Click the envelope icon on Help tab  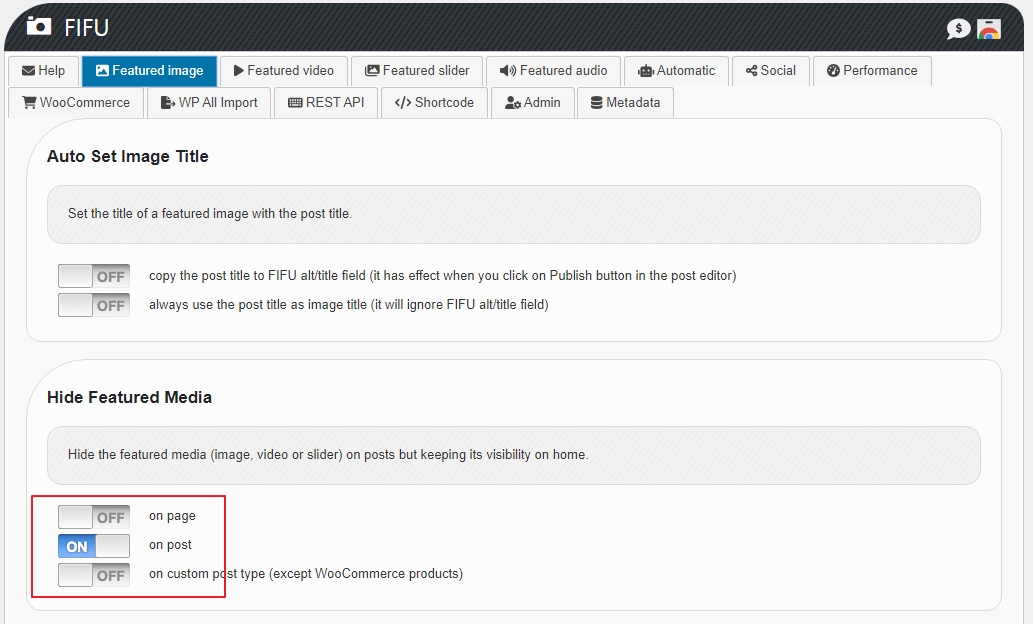pyautogui.click(x=28, y=71)
